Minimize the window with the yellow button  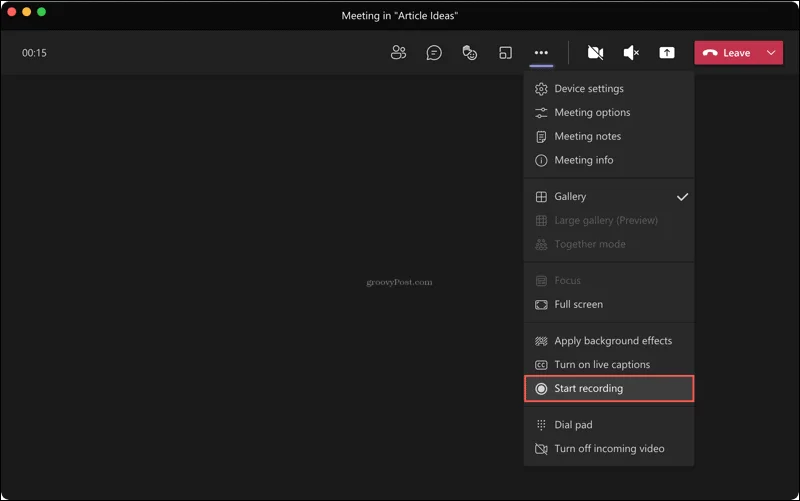[27, 11]
